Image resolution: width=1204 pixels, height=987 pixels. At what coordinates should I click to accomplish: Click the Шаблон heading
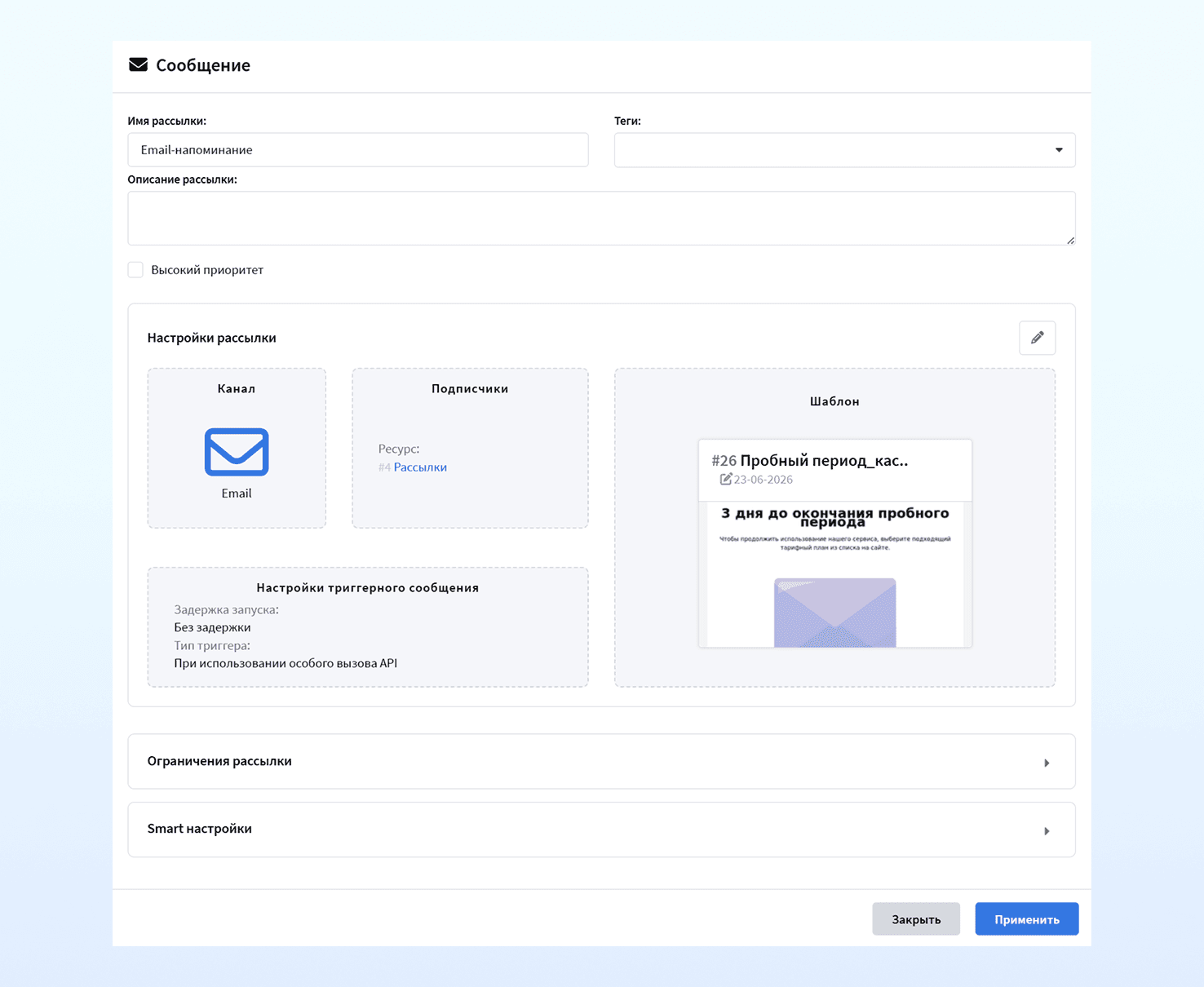(x=834, y=401)
